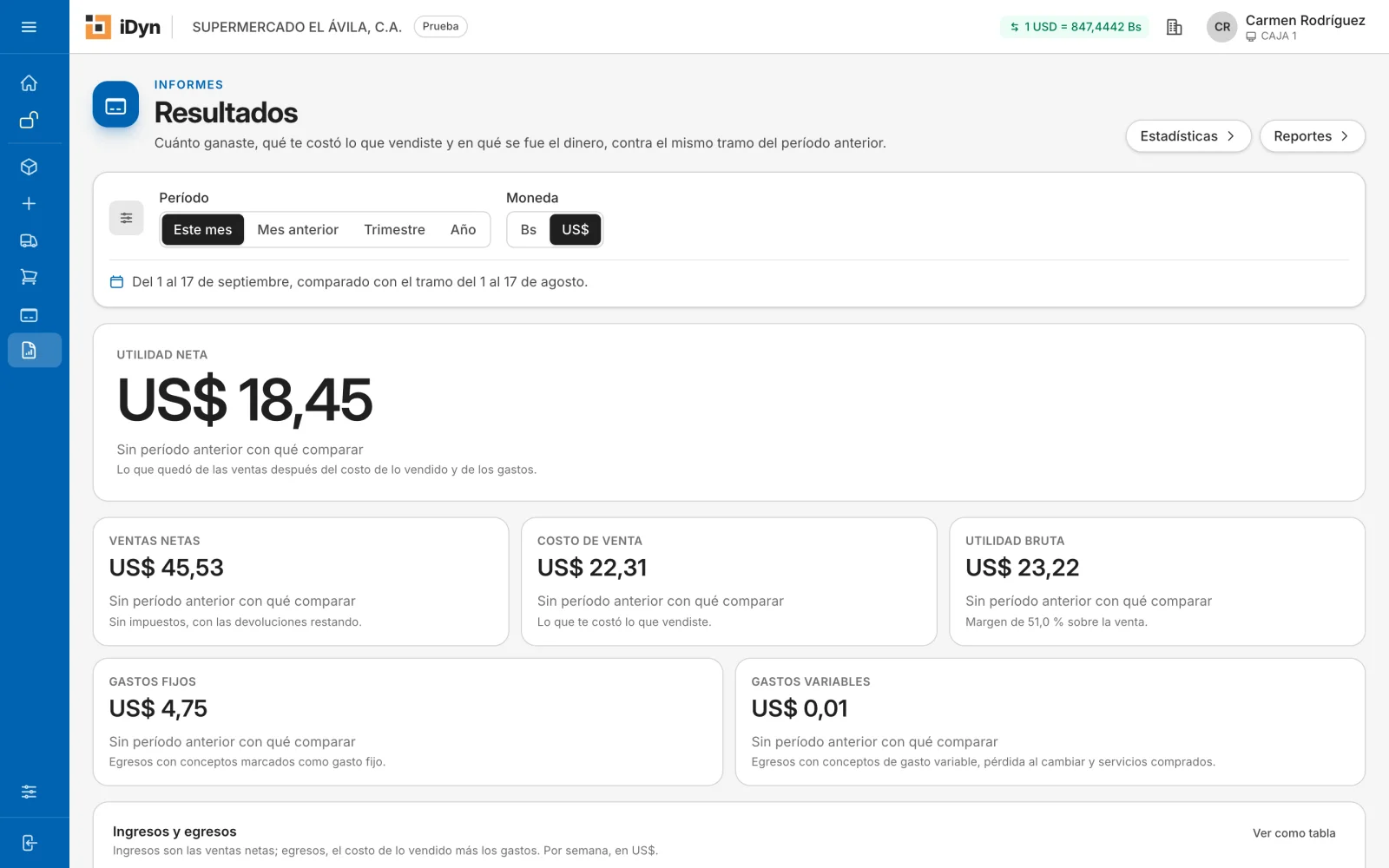Open the sliders settings icon in sidebar
Viewport: 1389px width, 868px height.
tap(29, 792)
